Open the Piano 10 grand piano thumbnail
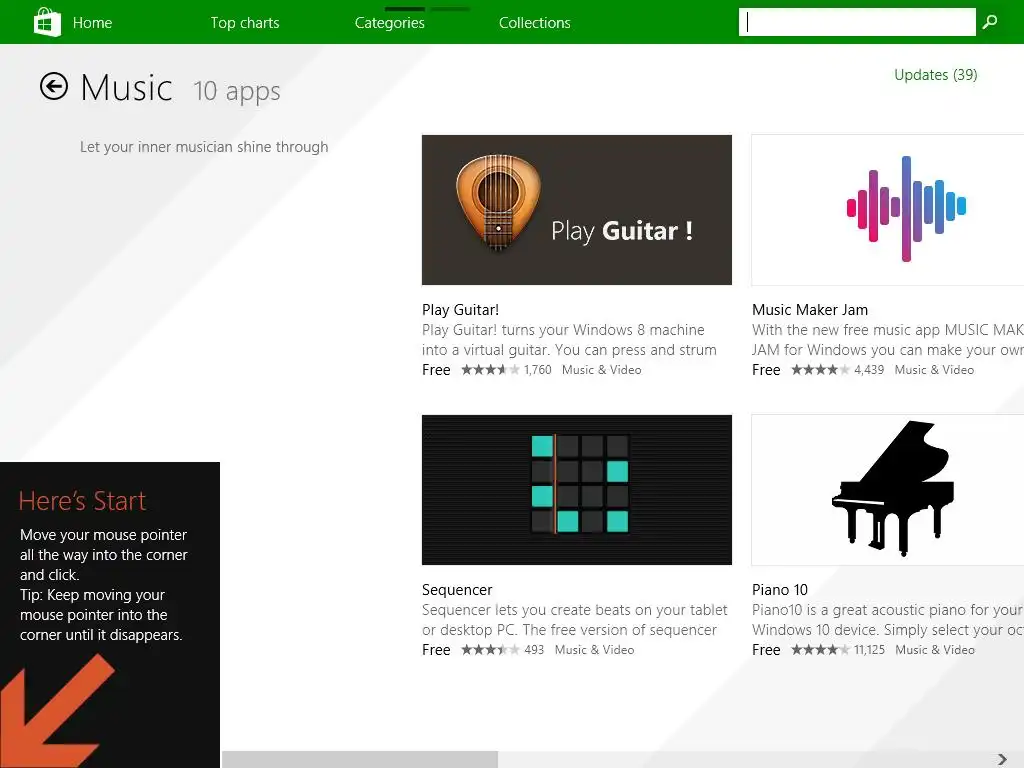 tap(888, 490)
